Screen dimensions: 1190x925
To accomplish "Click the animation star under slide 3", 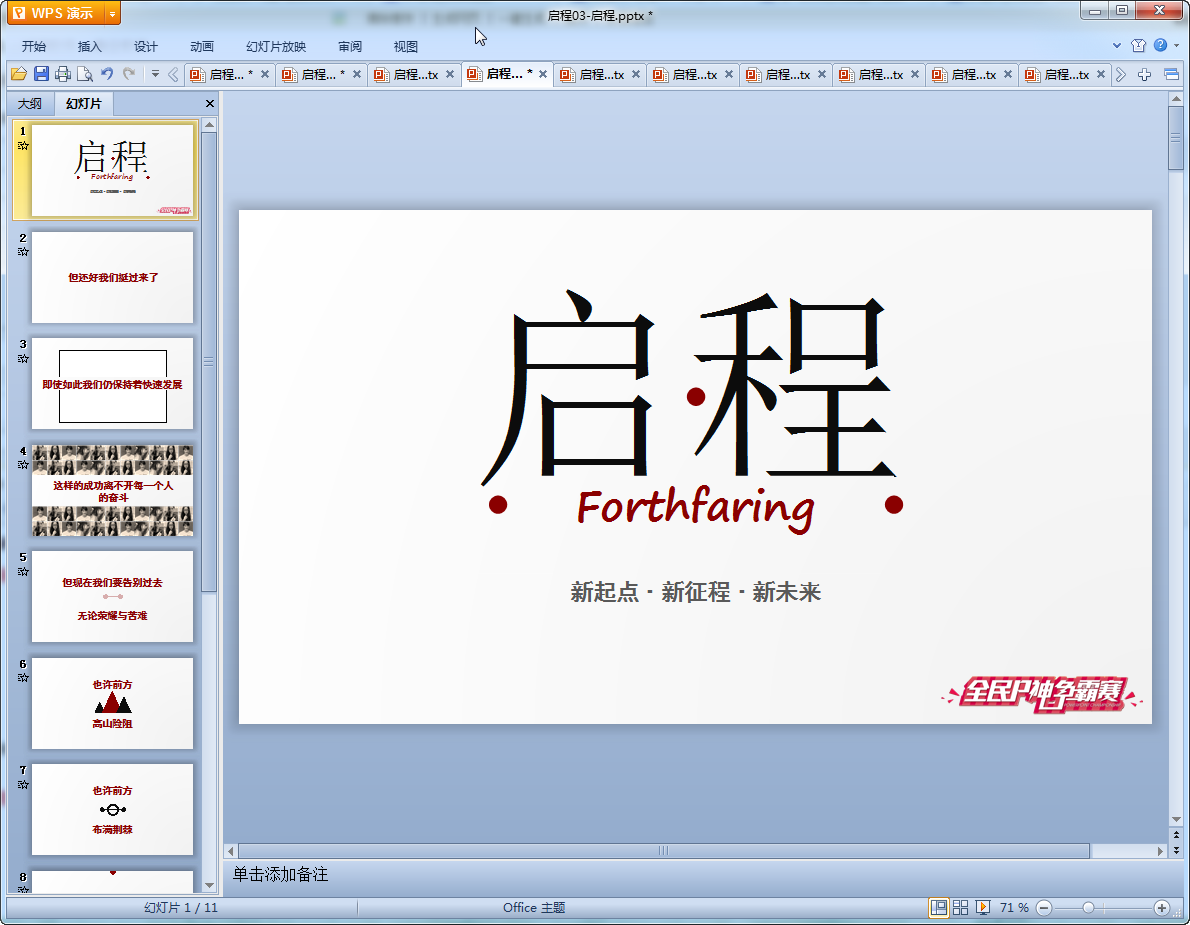I will coord(23,358).
